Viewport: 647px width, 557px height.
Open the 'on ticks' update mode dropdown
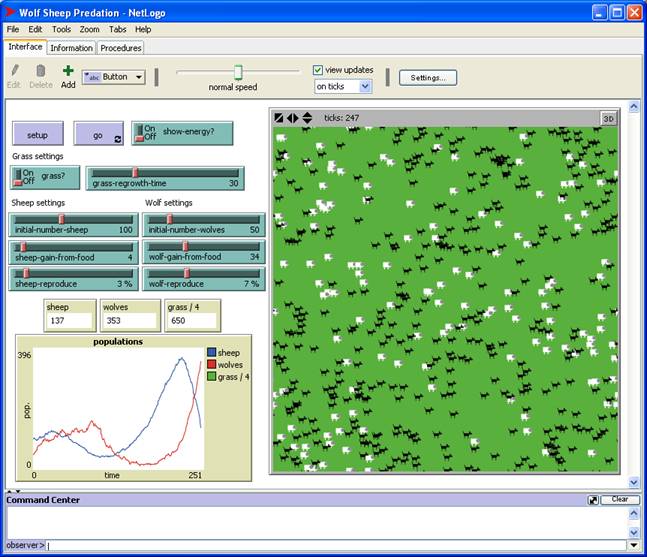[x=343, y=86]
